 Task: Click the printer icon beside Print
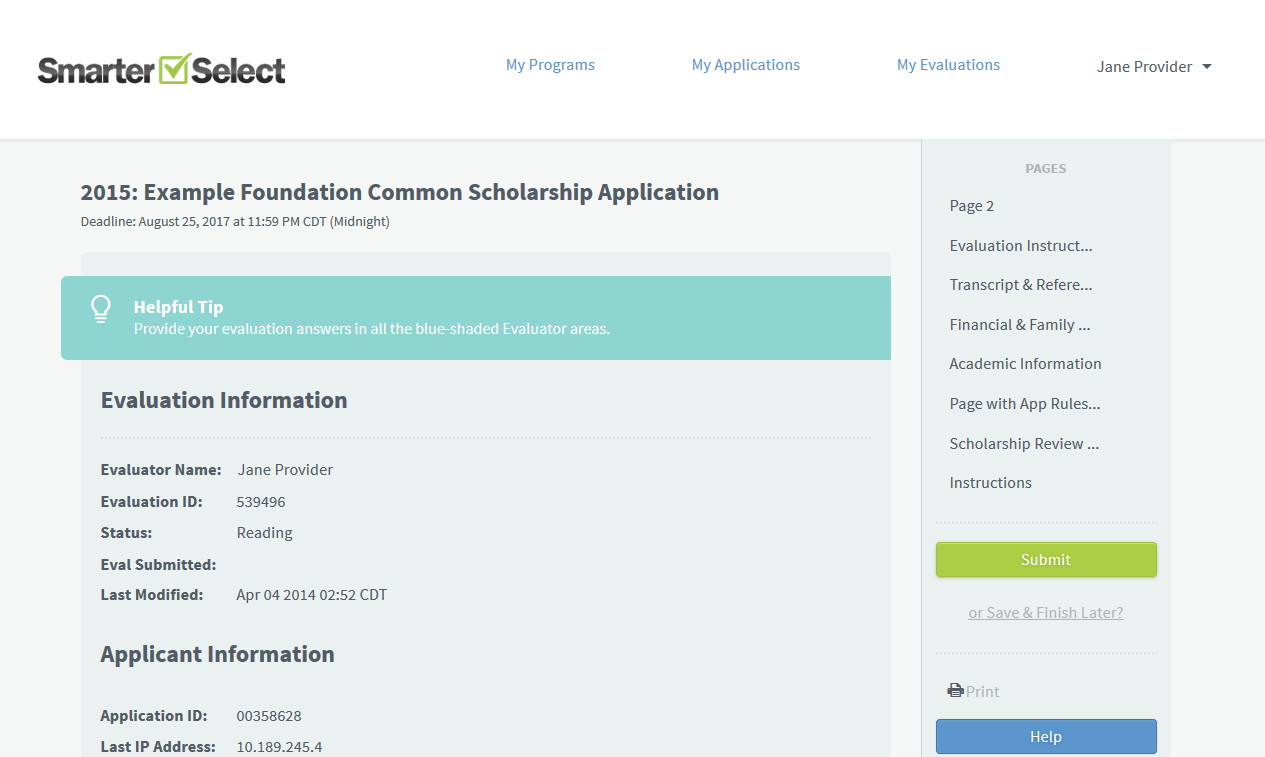(955, 691)
